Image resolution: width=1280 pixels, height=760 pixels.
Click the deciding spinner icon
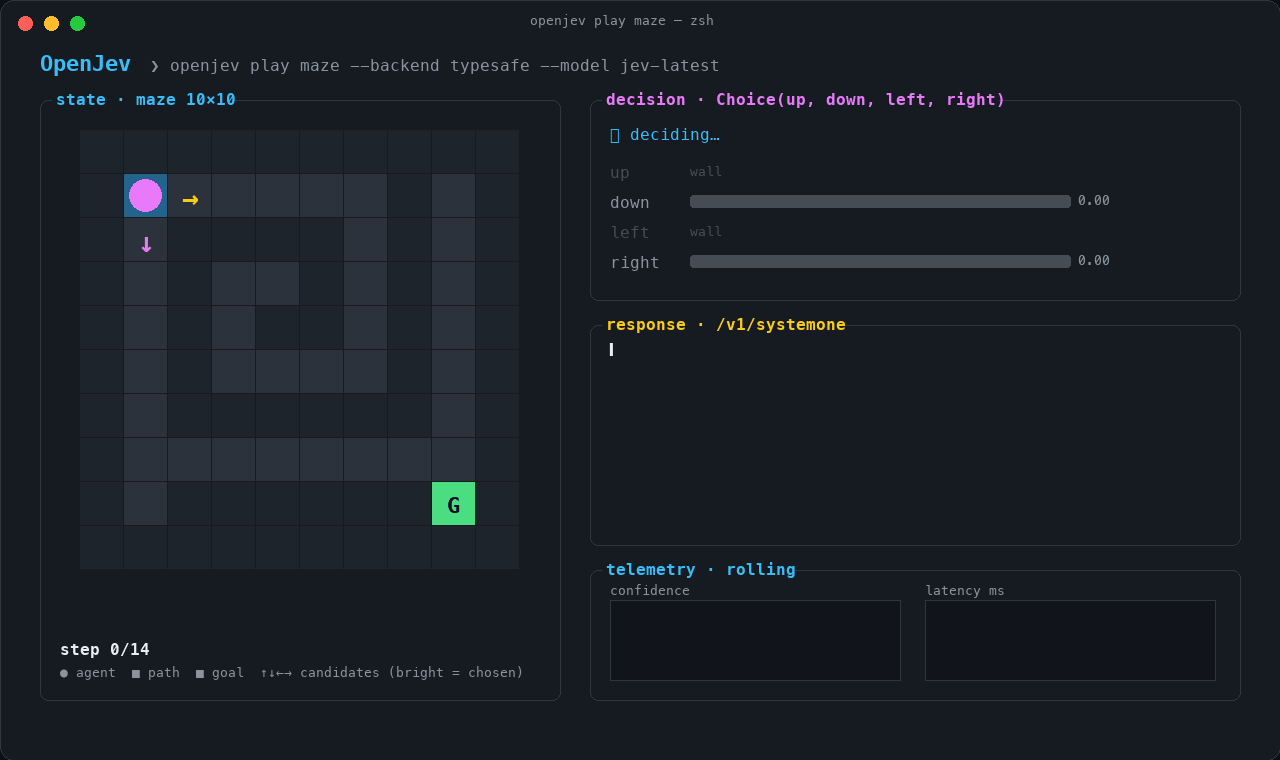pos(615,135)
